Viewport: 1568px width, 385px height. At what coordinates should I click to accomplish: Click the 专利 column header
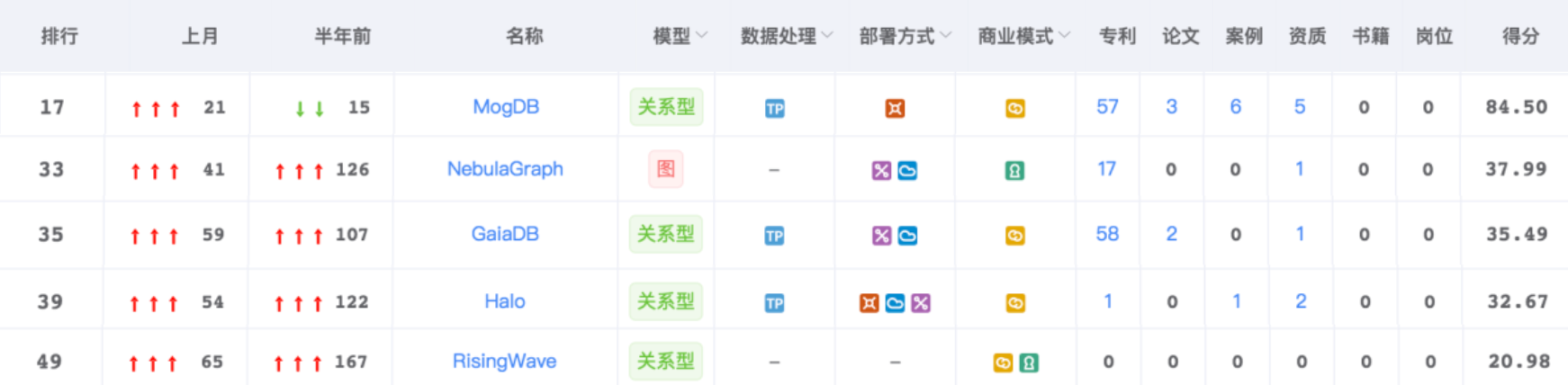click(1117, 36)
